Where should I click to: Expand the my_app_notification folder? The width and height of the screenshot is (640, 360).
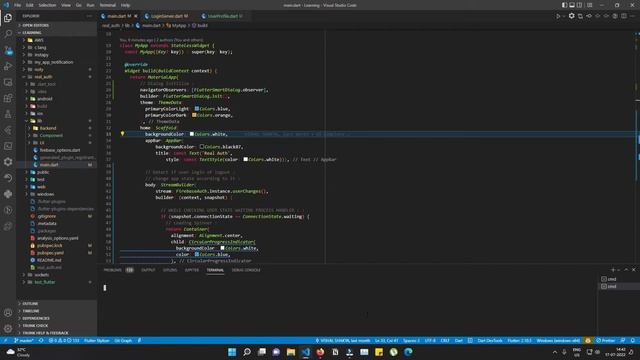(x=56, y=62)
